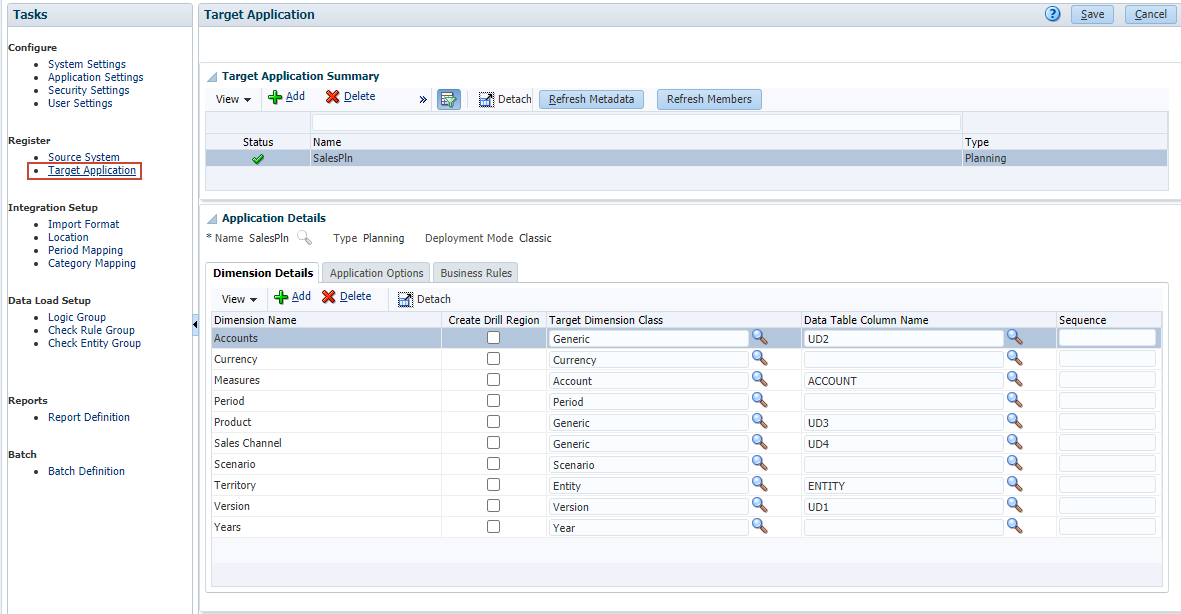Click Refresh Metadata
1181x614 pixels.
click(x=591, y=99)
